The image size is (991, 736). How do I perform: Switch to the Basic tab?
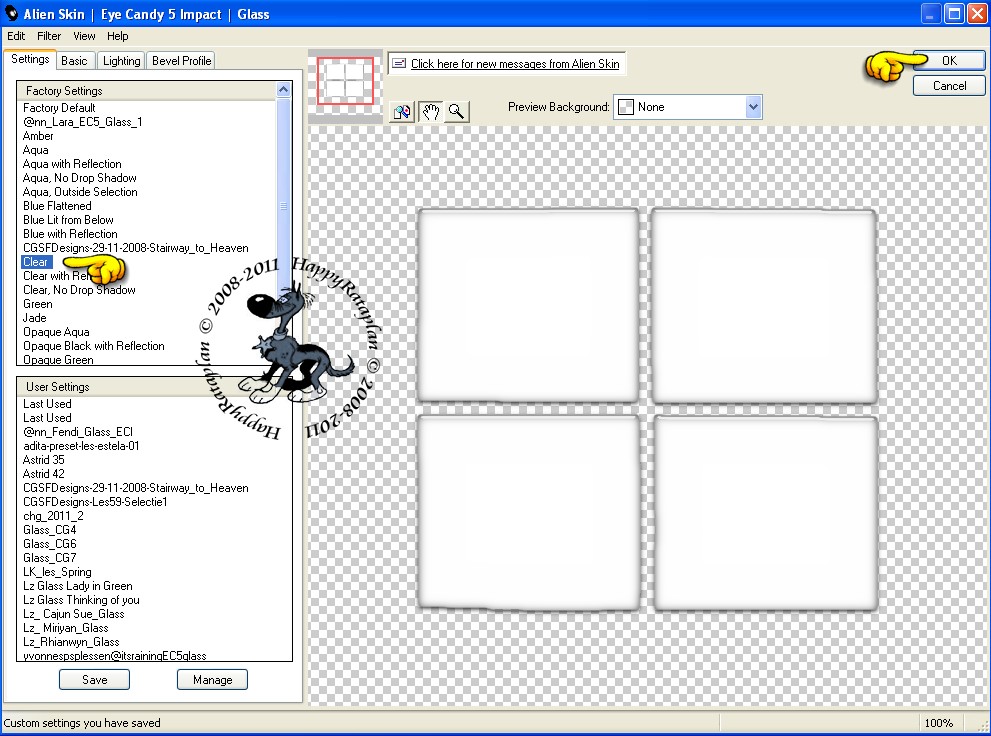click(x=74, y=61)
